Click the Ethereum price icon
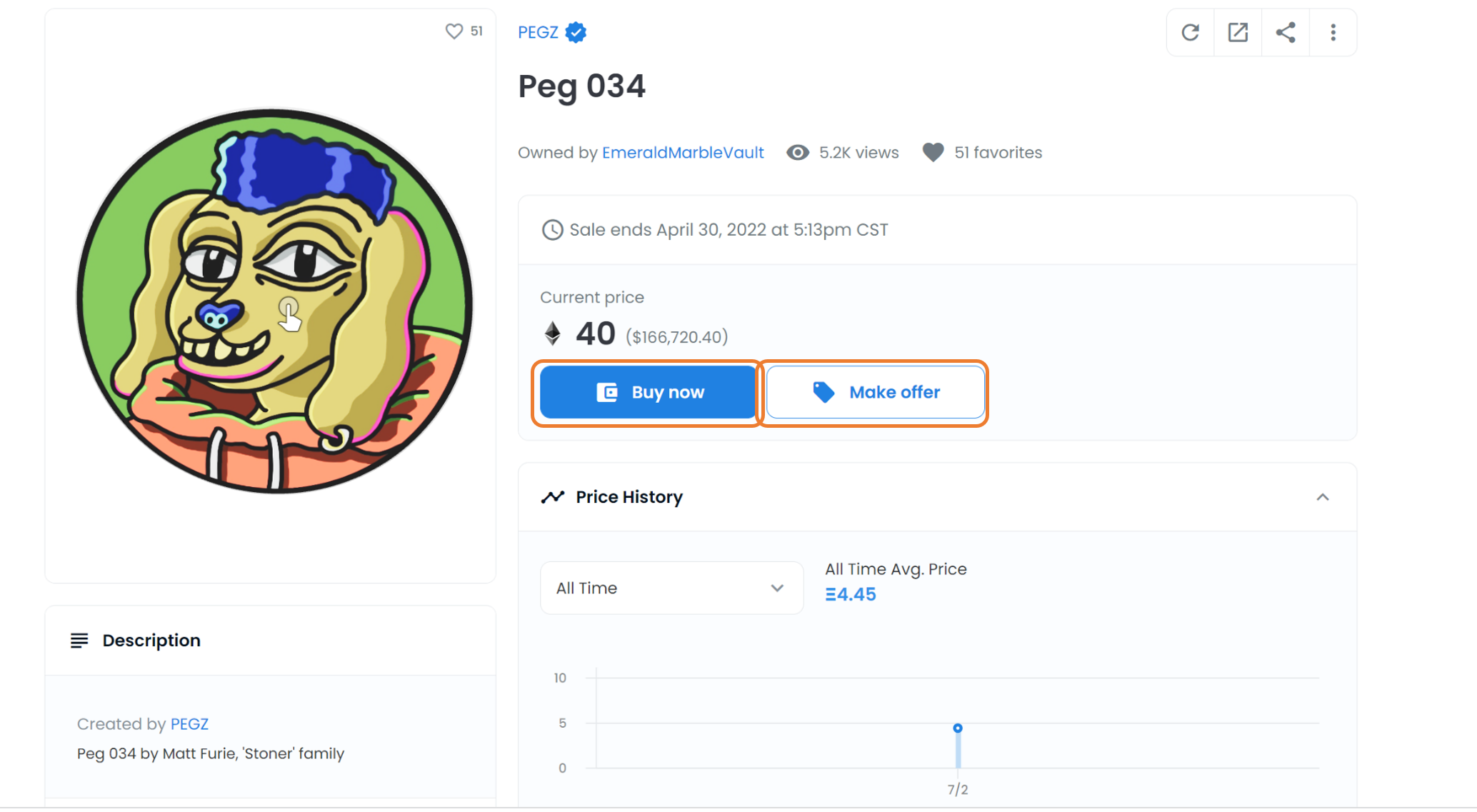 [553, 333]
